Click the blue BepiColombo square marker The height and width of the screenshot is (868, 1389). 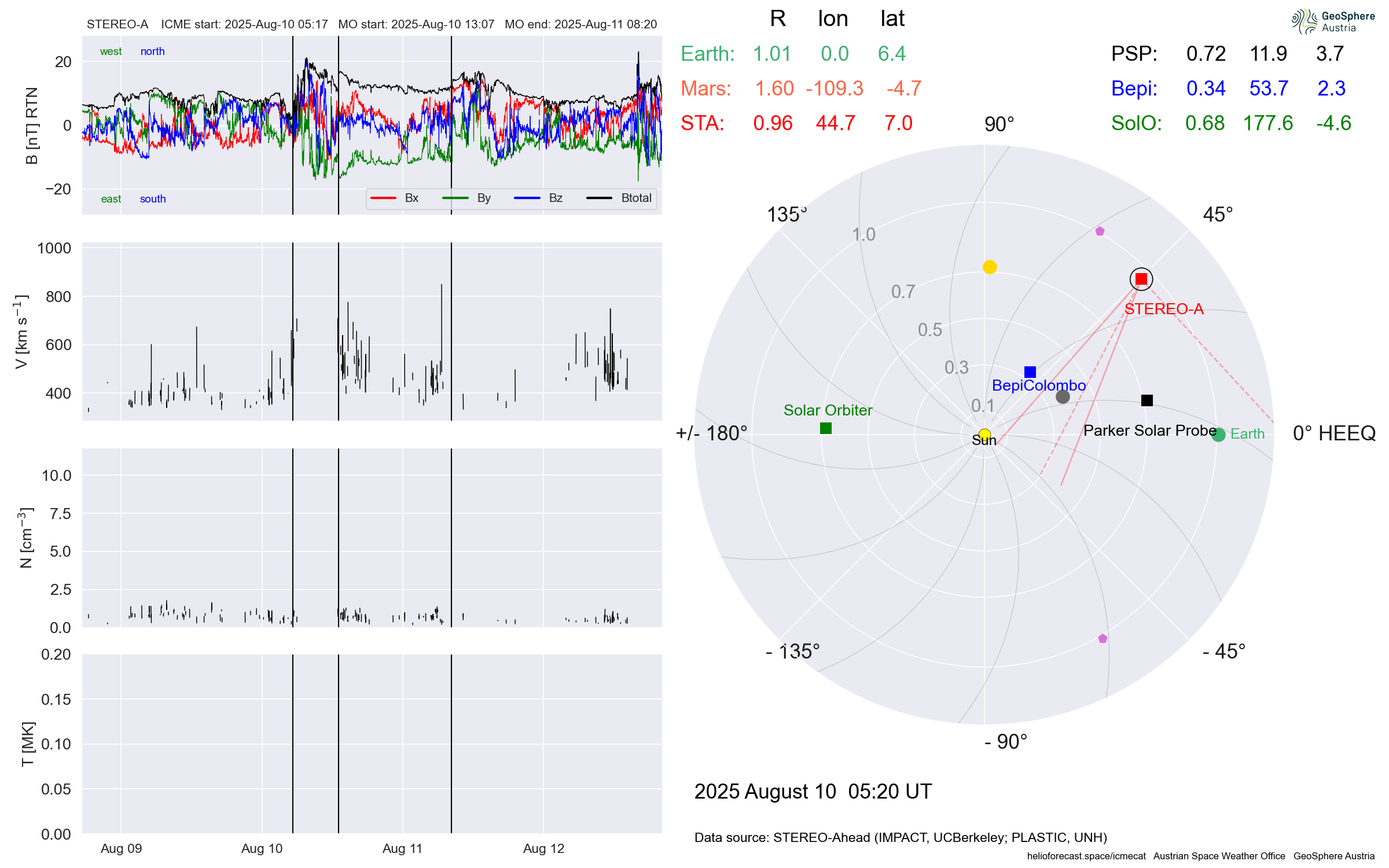pyautogui.click(x=1030, y=372)
